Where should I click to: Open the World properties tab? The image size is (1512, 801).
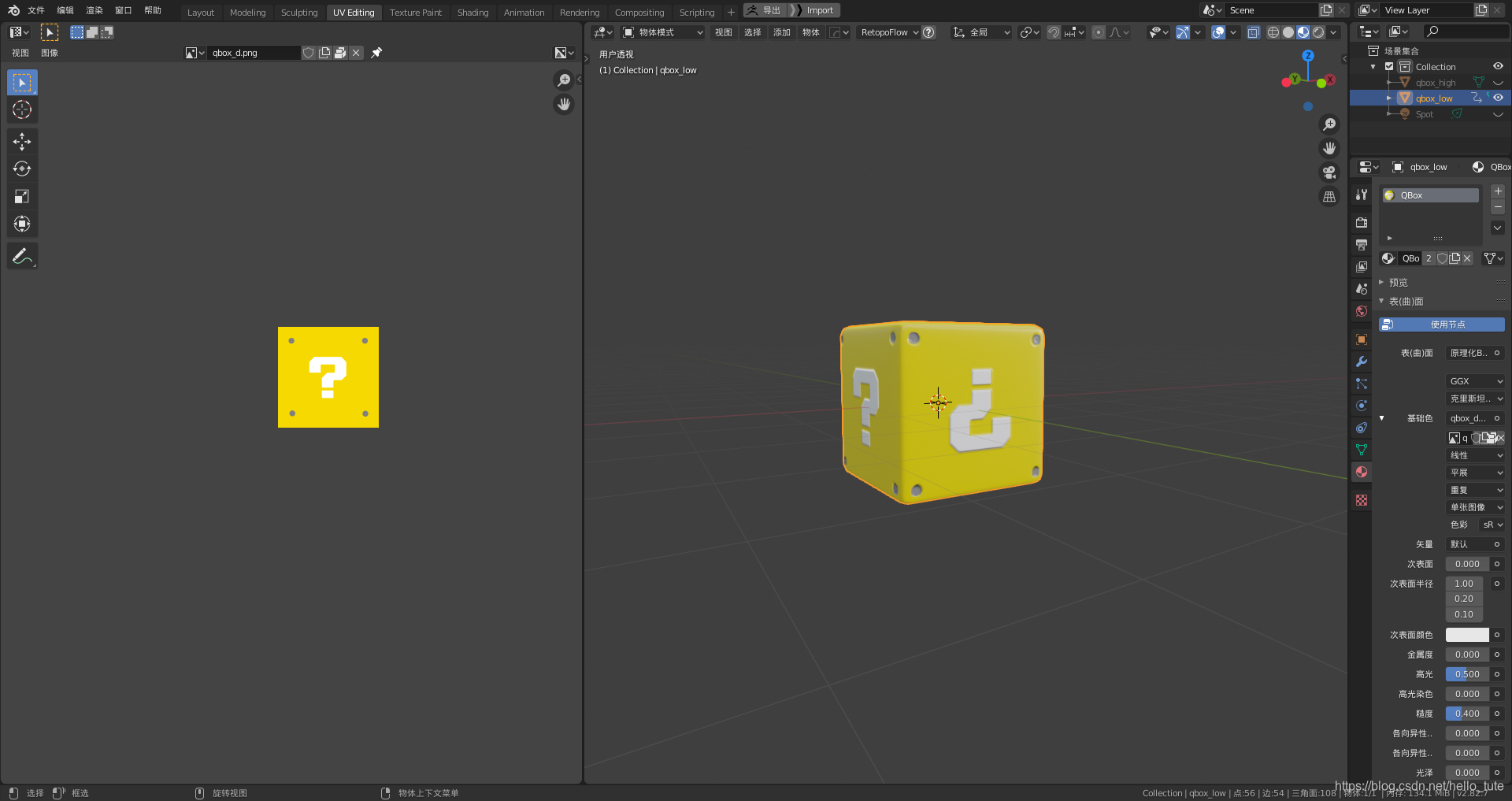pyautogui.click(x=1362, y=311)
